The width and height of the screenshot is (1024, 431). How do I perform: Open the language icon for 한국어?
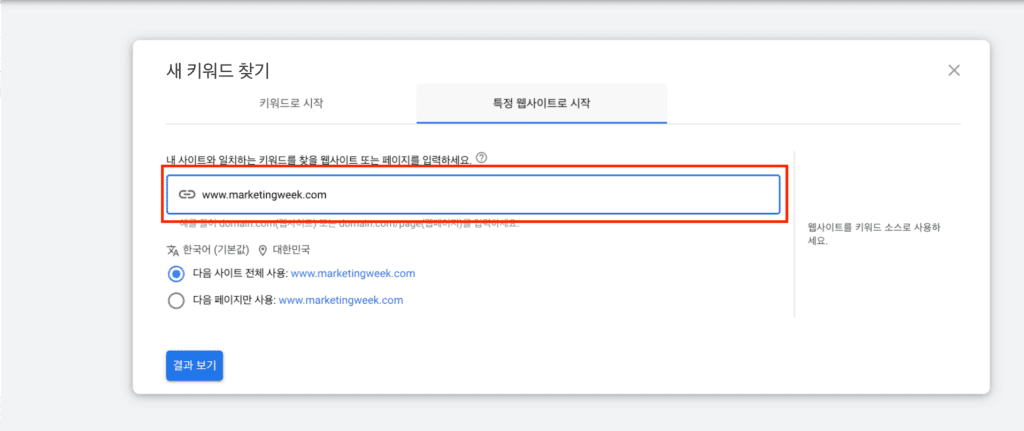pos(172,251)
